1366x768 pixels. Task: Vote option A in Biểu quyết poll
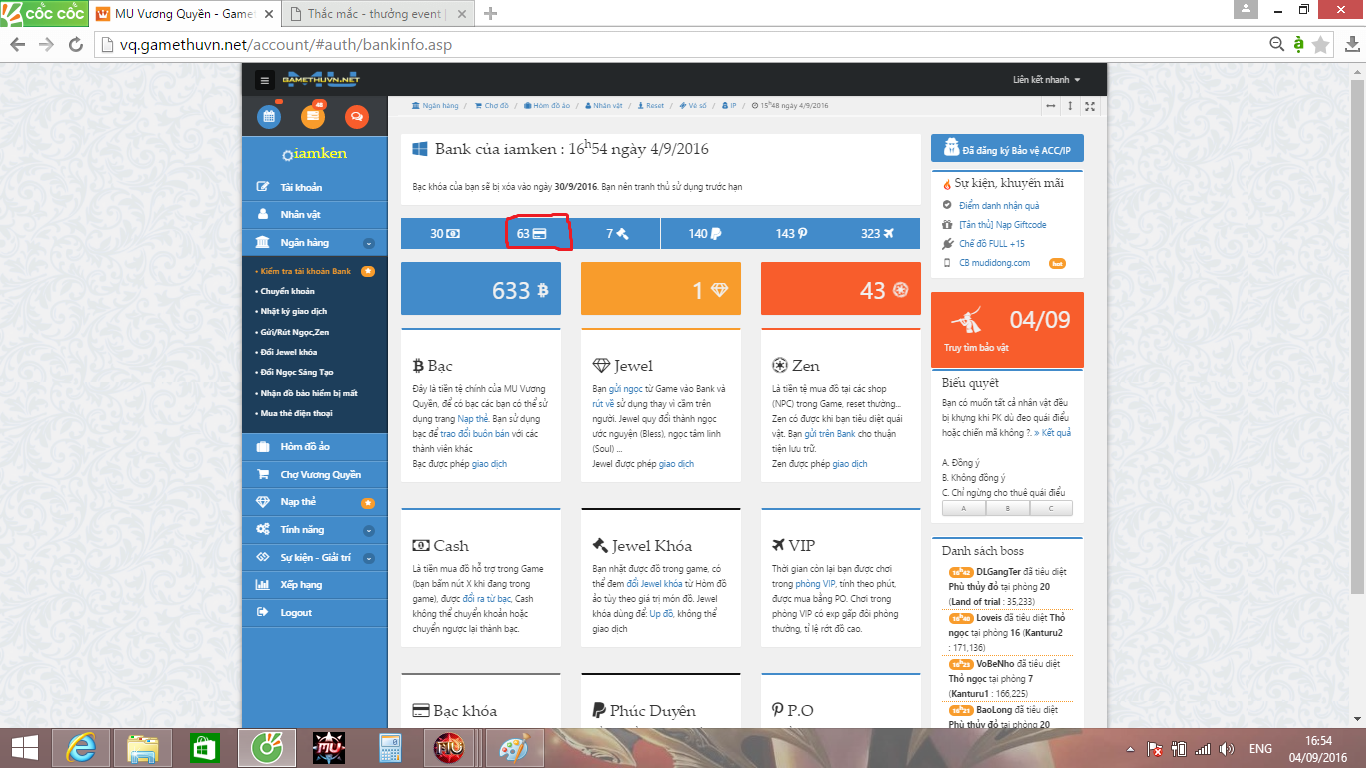tap(964, 508)
